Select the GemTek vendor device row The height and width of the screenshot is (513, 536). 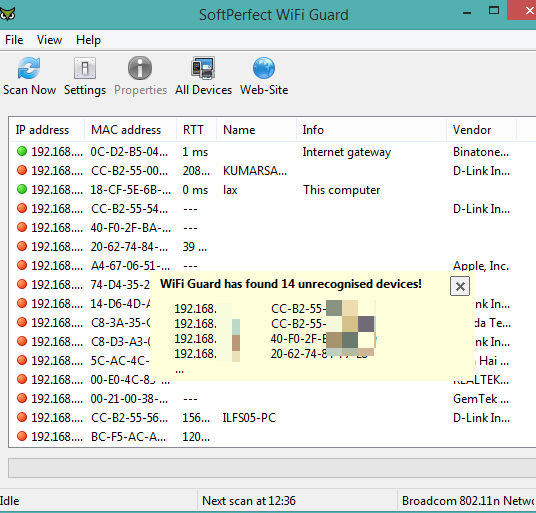272,399
